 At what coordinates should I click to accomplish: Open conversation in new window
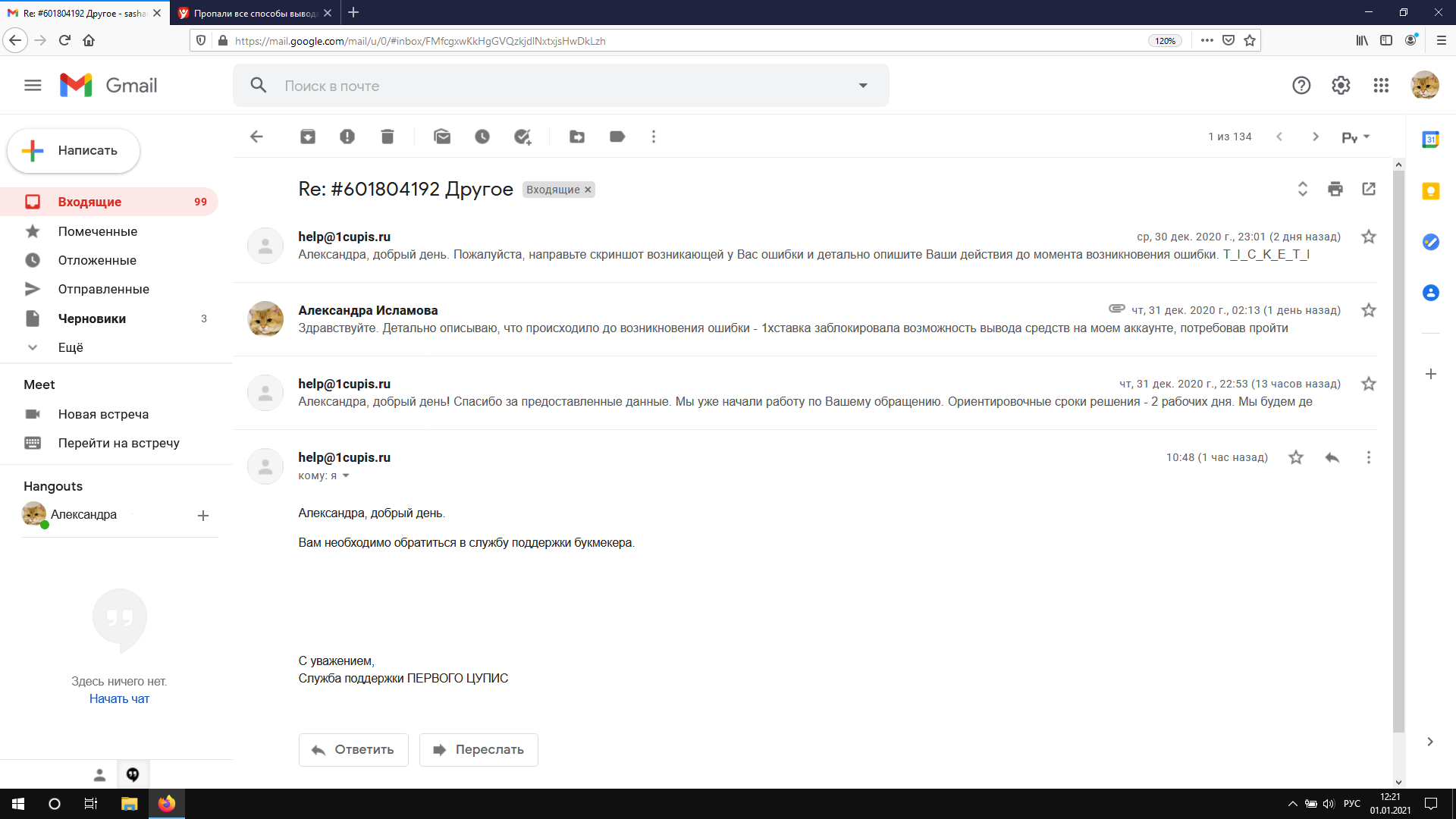(1369, 189)
